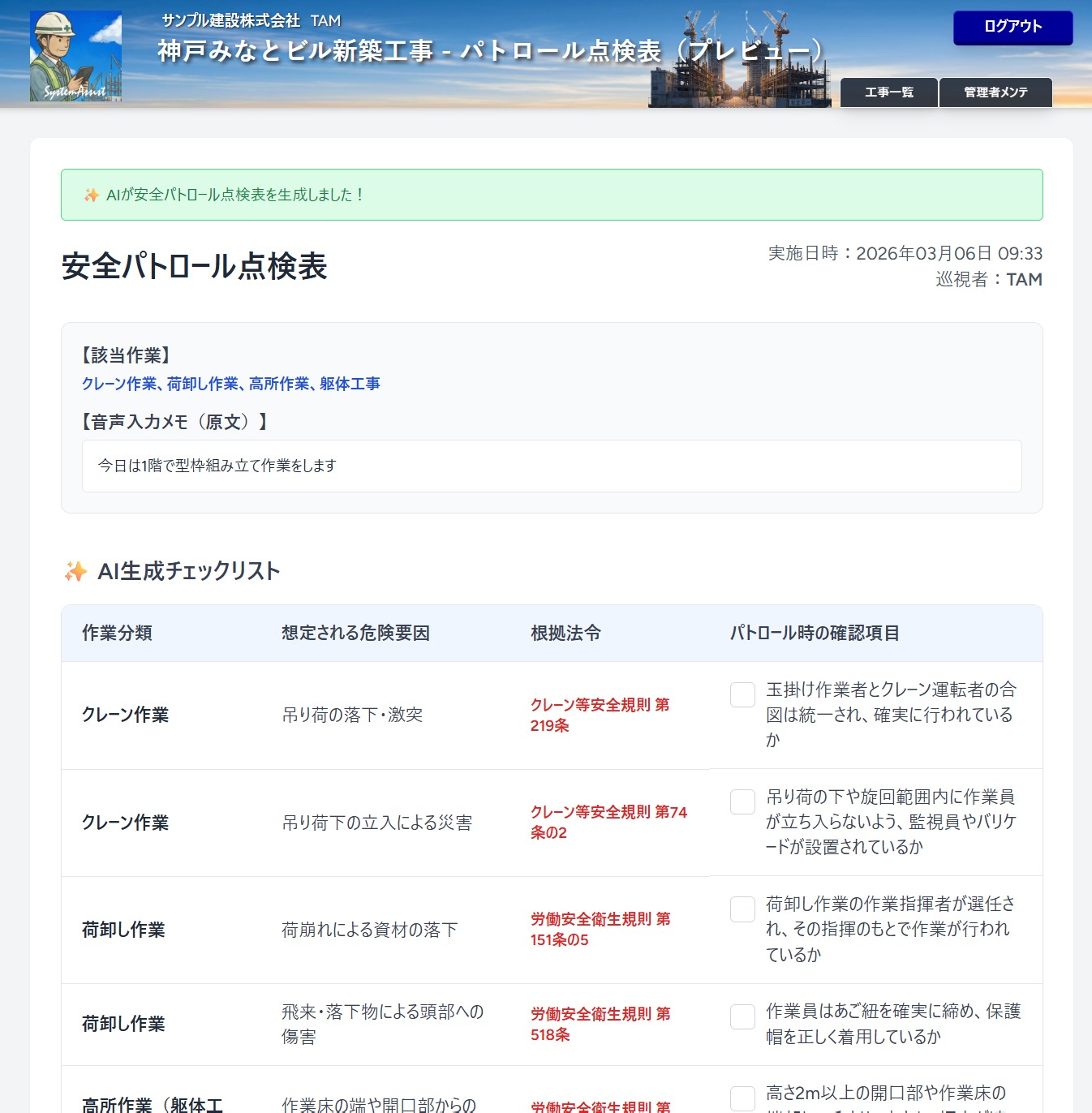Open the 工事一覧 tab

(888, 92)
